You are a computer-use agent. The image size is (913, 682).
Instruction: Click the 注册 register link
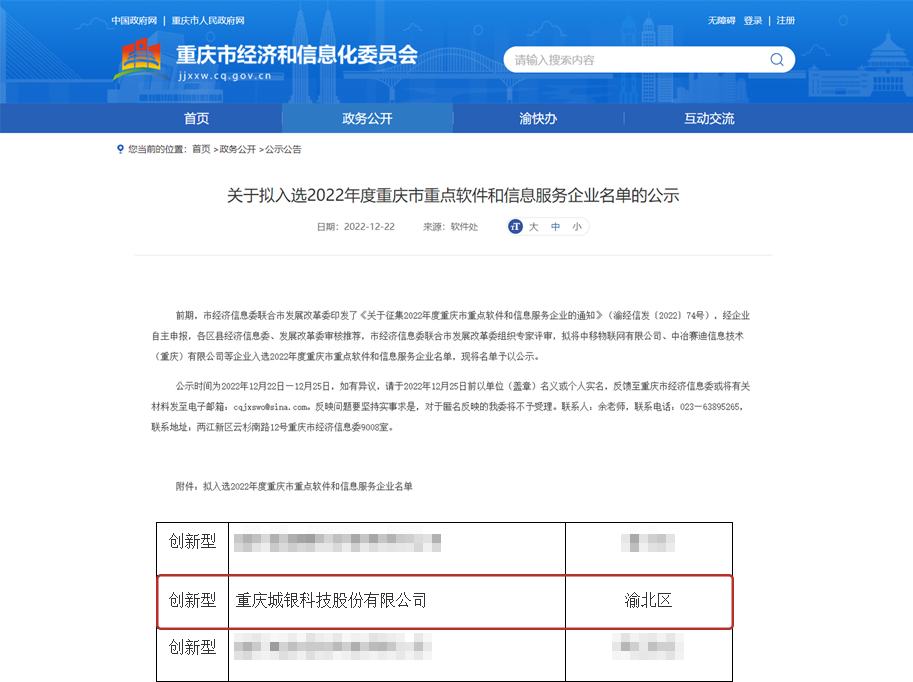(x=786, y=20)
